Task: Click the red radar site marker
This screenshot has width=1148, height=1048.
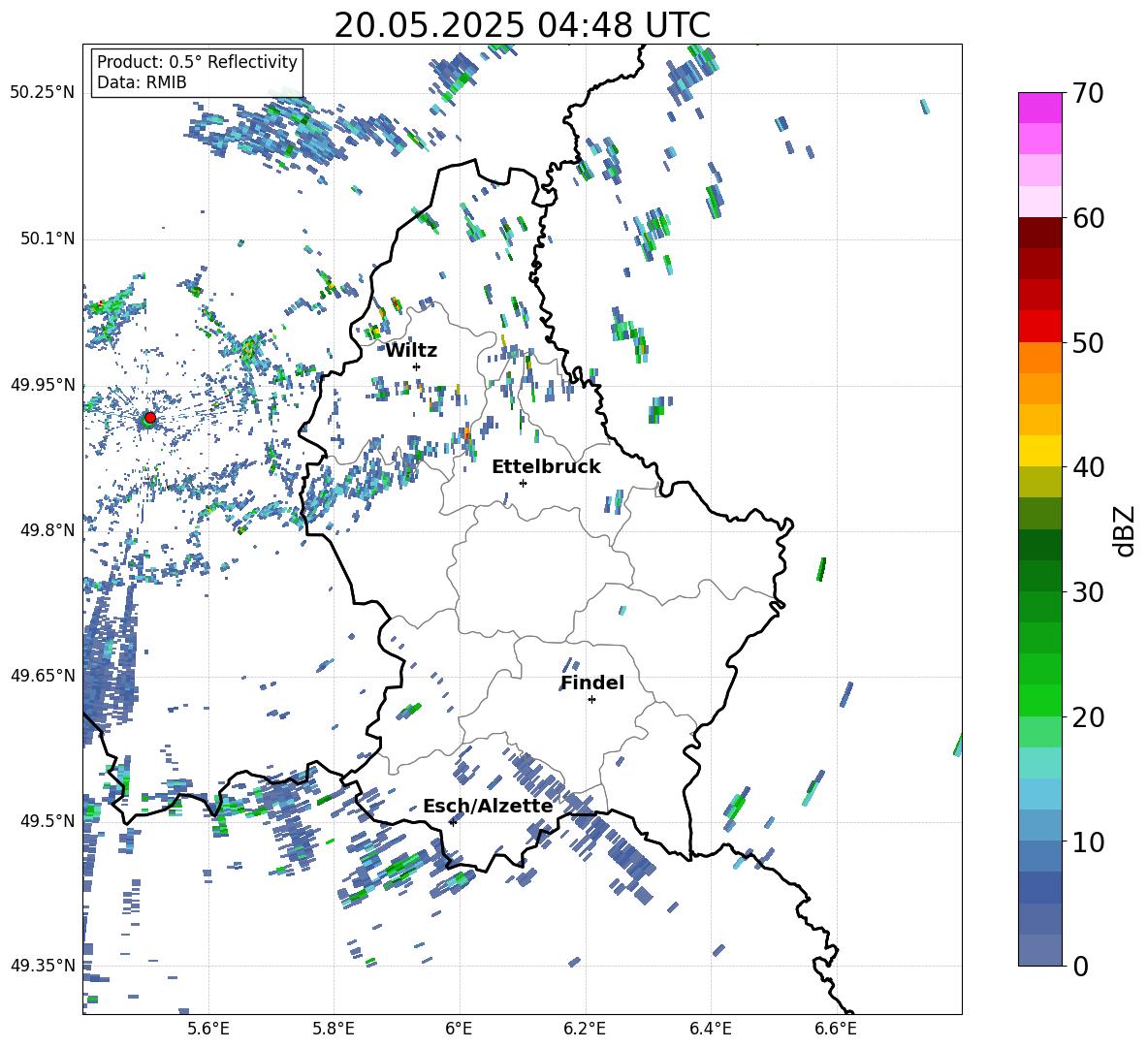Action: (150, 417)
